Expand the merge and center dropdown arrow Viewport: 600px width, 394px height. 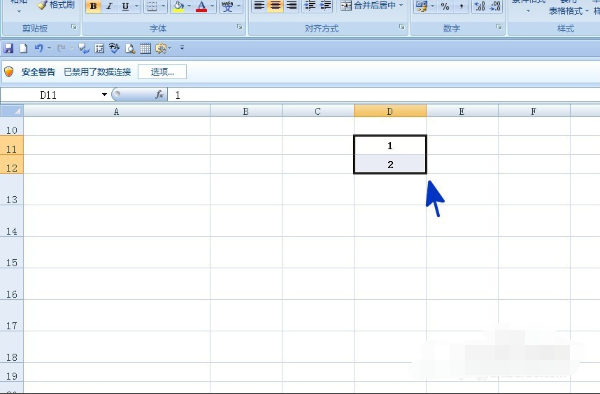401,5
